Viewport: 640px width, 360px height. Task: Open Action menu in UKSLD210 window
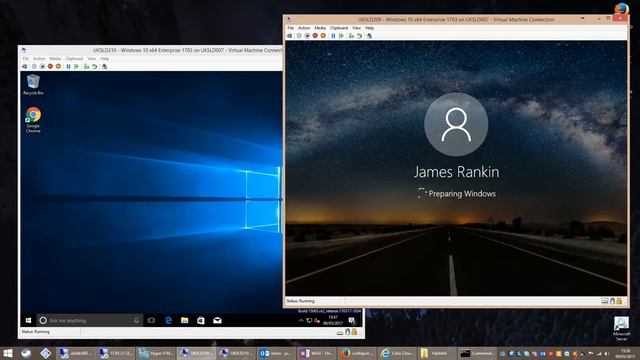coord(39,59)
